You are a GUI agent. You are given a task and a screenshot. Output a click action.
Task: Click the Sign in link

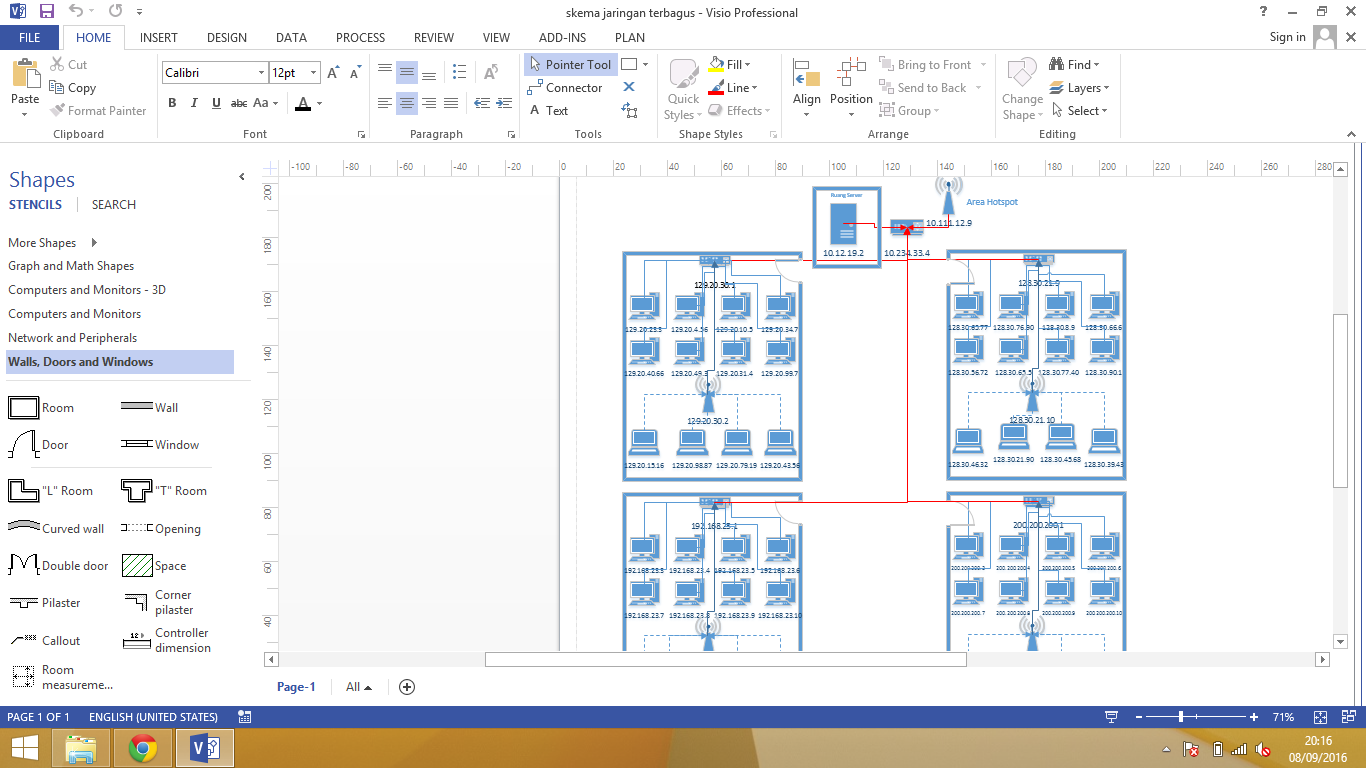coord(1288,37)
